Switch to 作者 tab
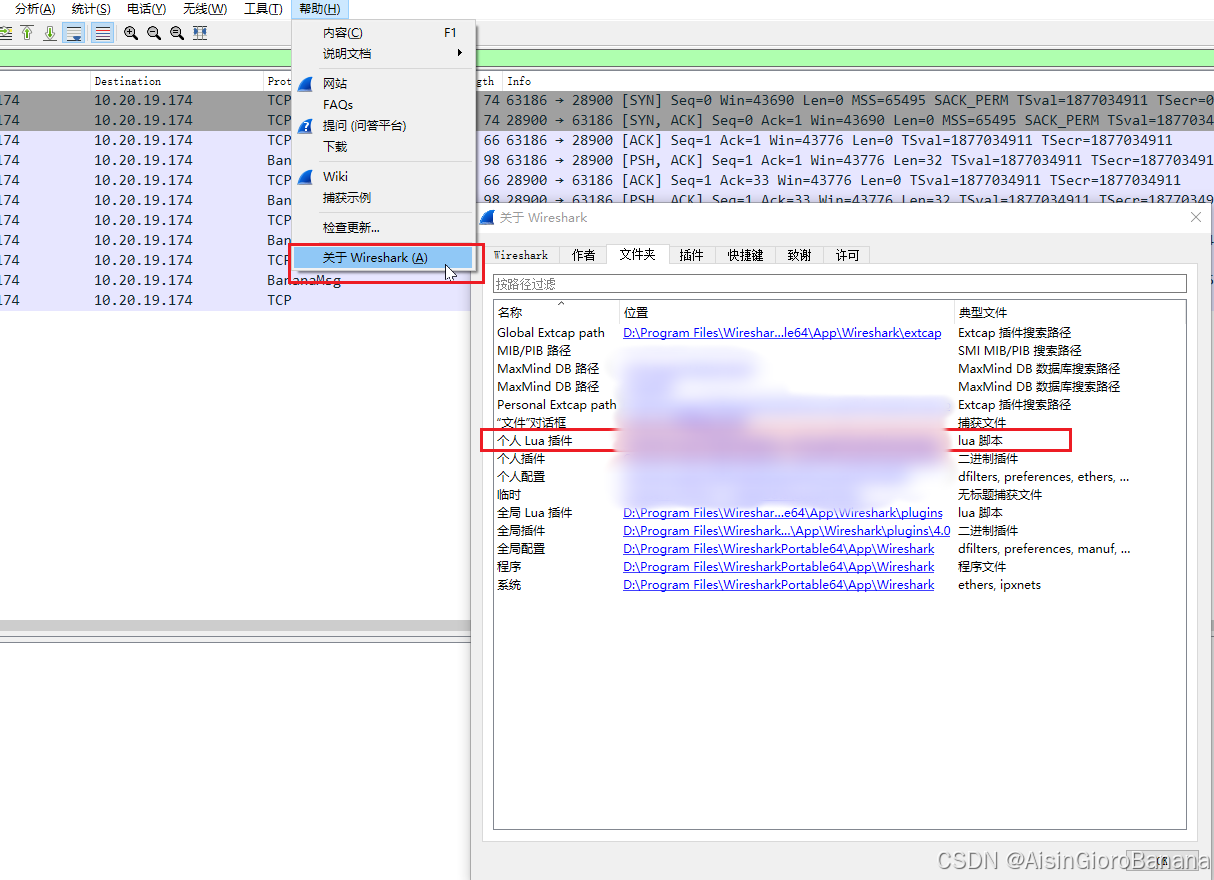Viewport: 1214px width, 880px height. [583, 255]
